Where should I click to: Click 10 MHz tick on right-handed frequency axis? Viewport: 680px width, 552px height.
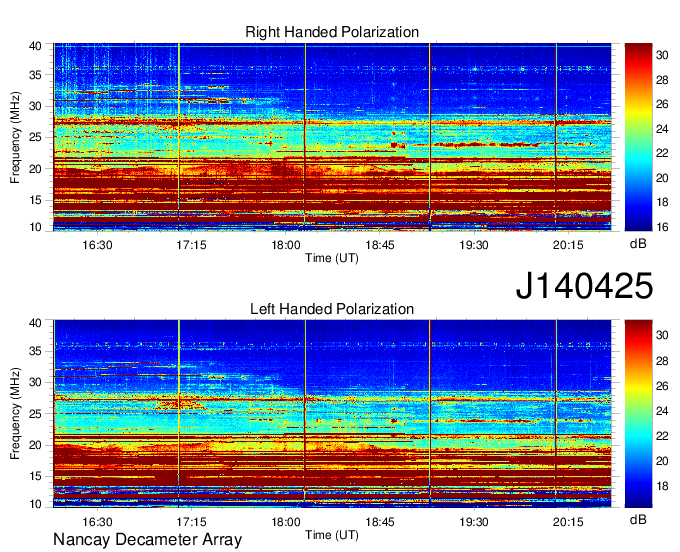point(35,227)
